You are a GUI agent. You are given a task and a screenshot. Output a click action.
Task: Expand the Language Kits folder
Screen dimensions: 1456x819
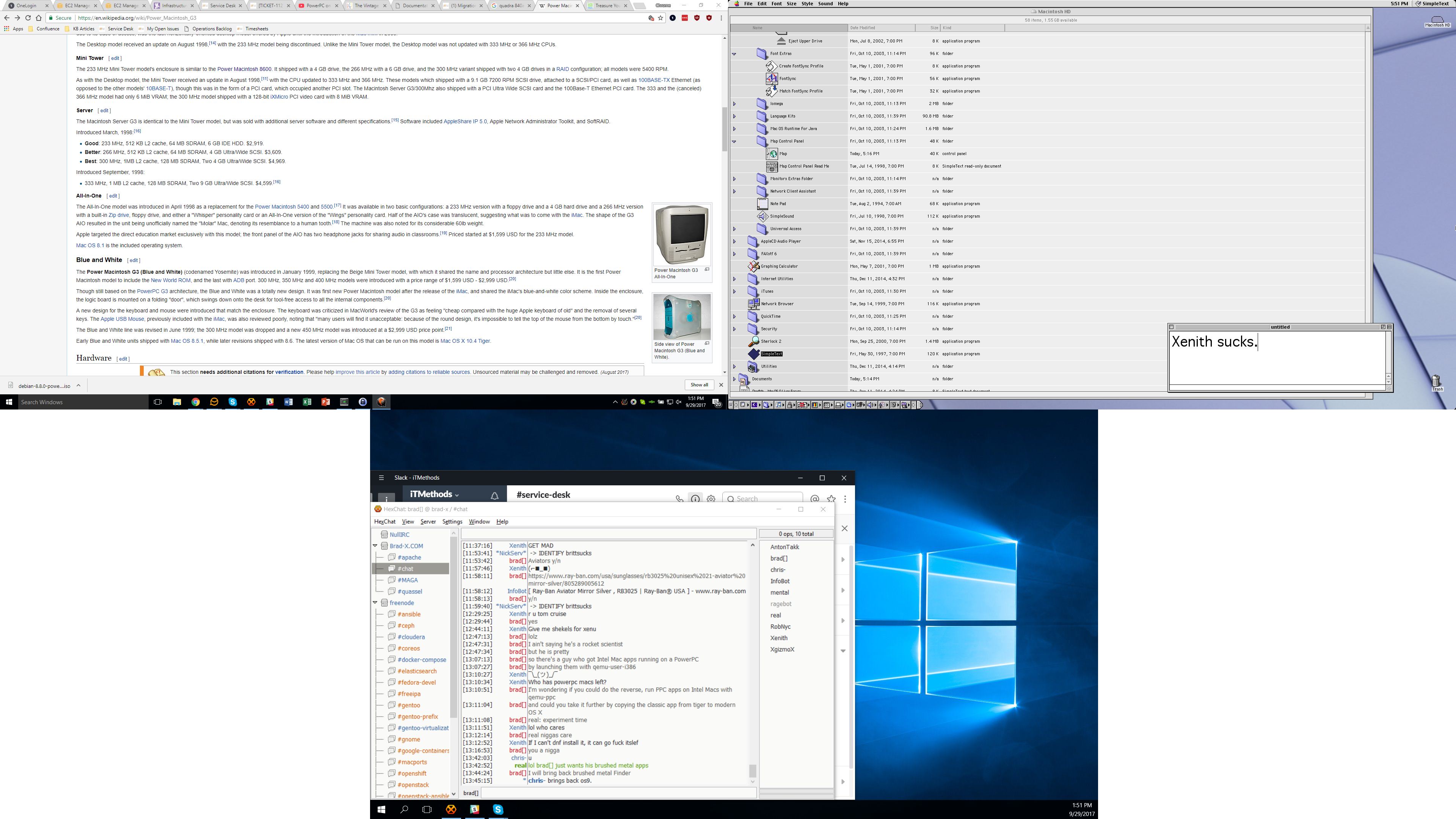pyautogui.click(x=734, y=116)
